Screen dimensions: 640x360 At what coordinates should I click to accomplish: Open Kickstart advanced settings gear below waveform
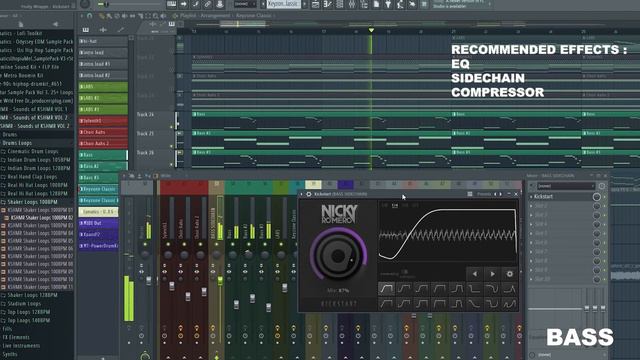[510, 274]
